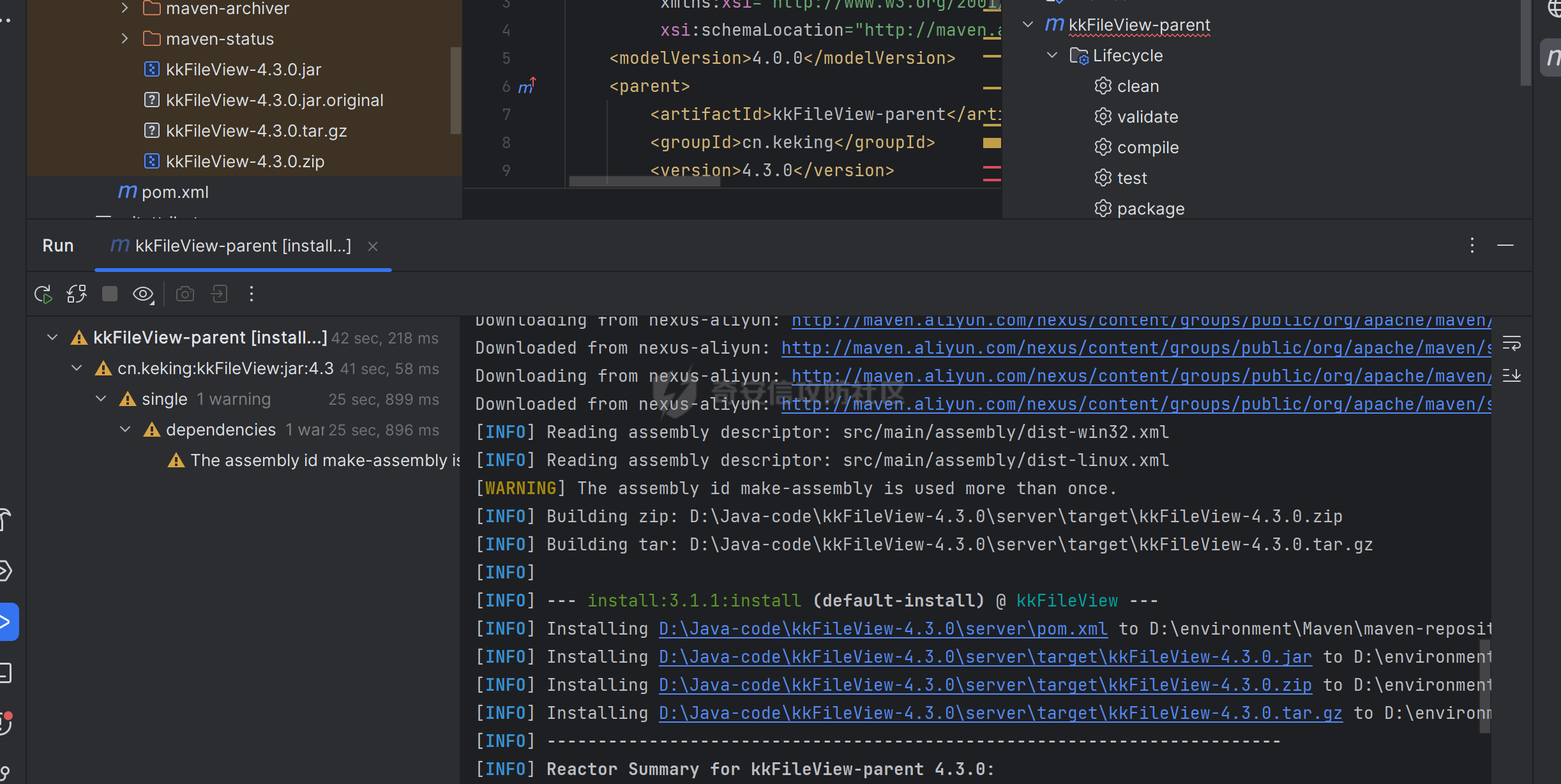Open the Maven tool window sidebar icon
The width and height of the screenshot is (1561, 784).
click(x=1552, y=57)
